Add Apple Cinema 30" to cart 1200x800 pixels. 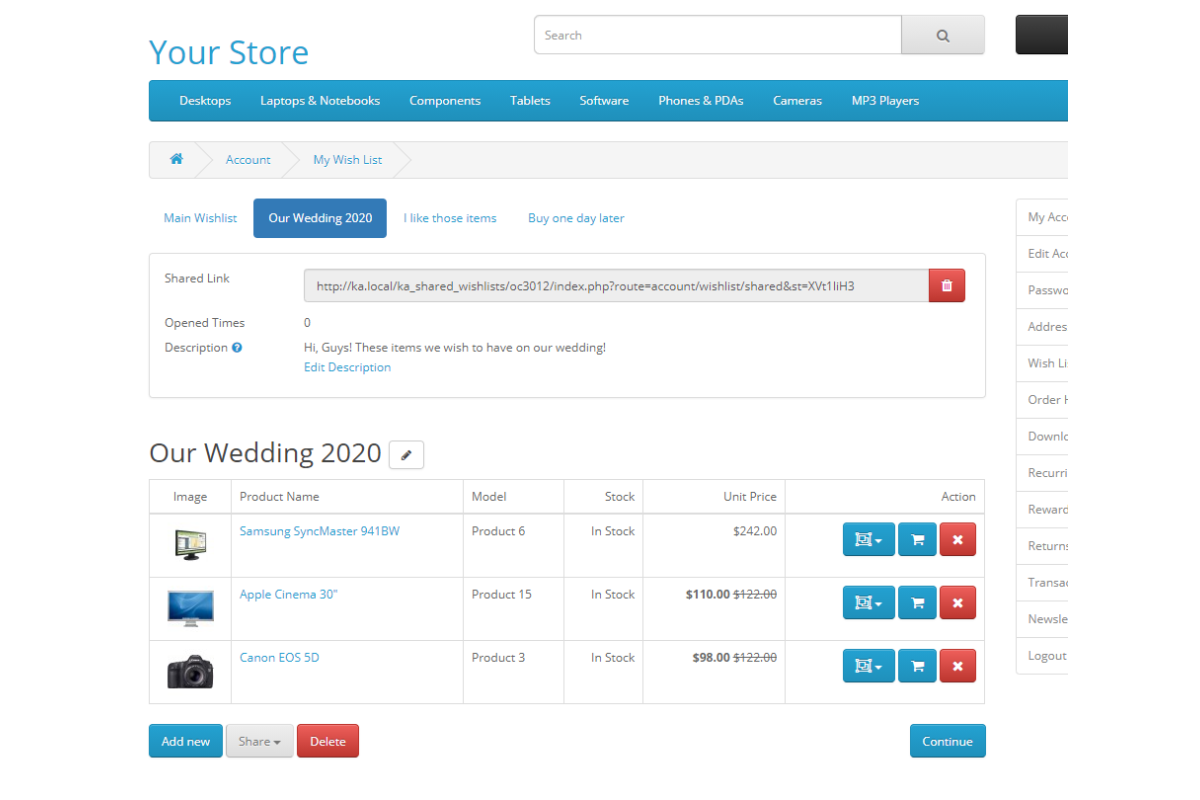[917, 603]
